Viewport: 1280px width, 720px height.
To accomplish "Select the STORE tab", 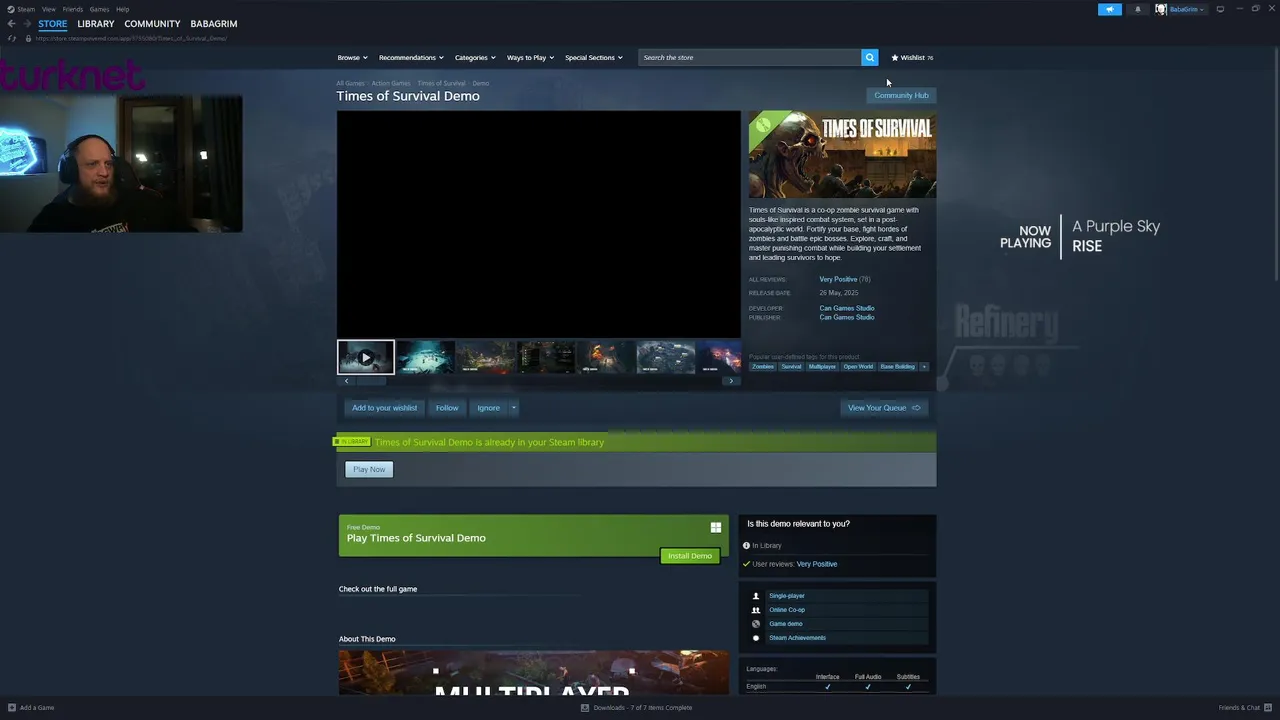I will click(53, 24).
